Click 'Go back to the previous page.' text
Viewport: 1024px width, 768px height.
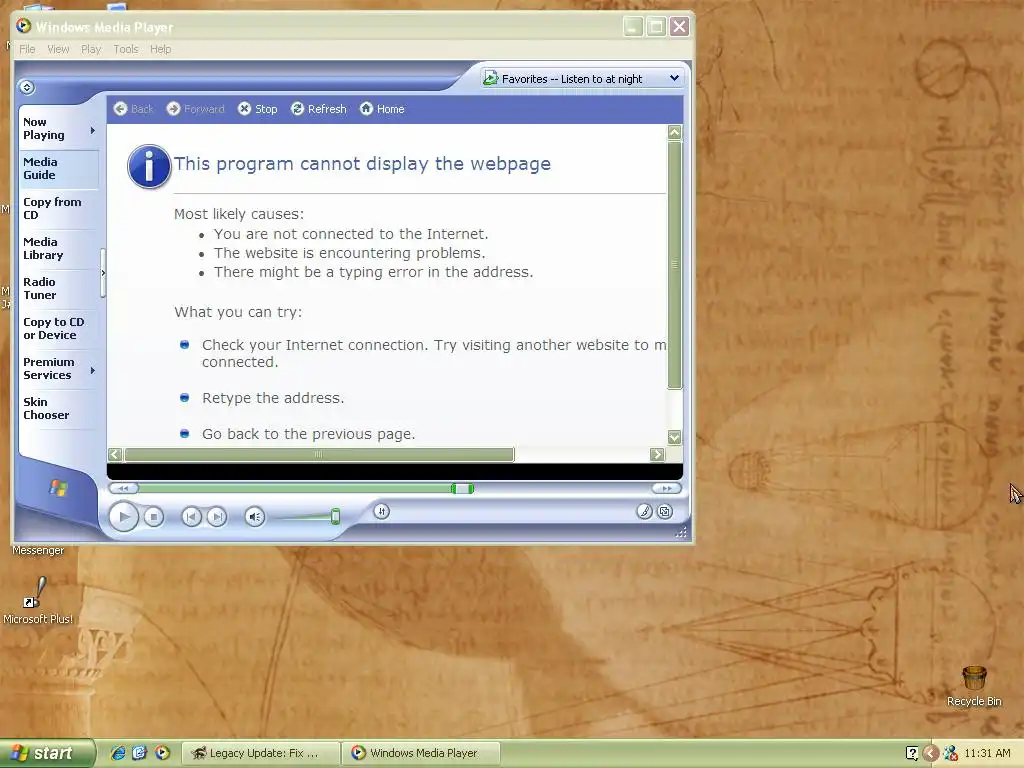coord(308,434)
